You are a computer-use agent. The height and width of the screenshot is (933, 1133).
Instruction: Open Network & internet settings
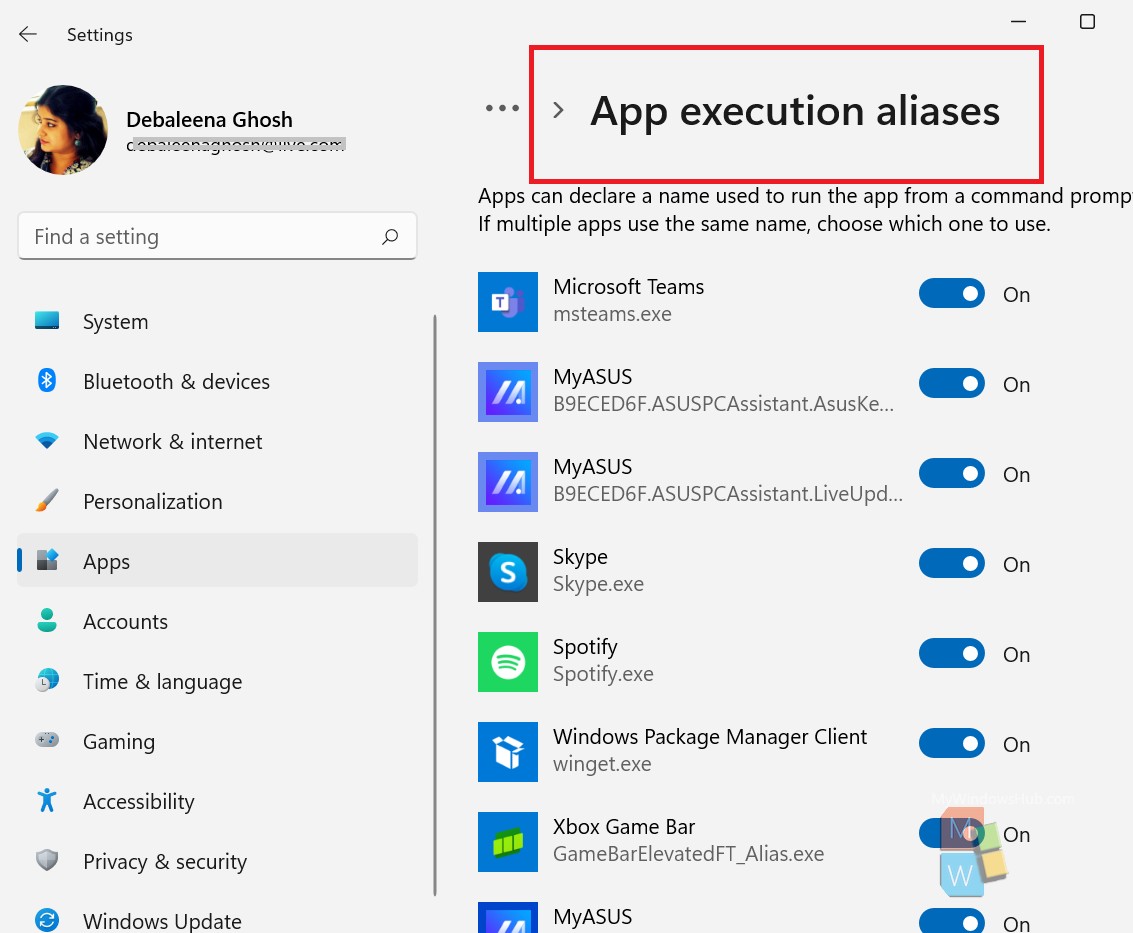173,441
